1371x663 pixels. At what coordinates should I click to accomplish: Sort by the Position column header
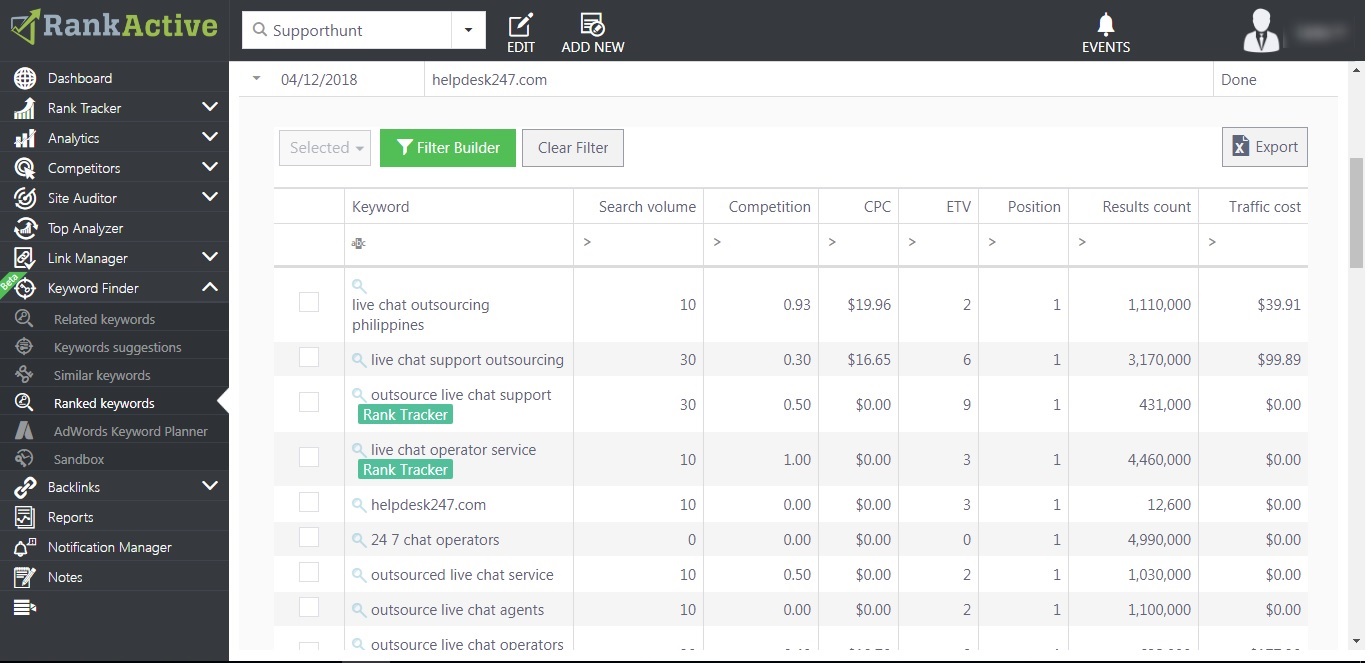(1034, 207)
